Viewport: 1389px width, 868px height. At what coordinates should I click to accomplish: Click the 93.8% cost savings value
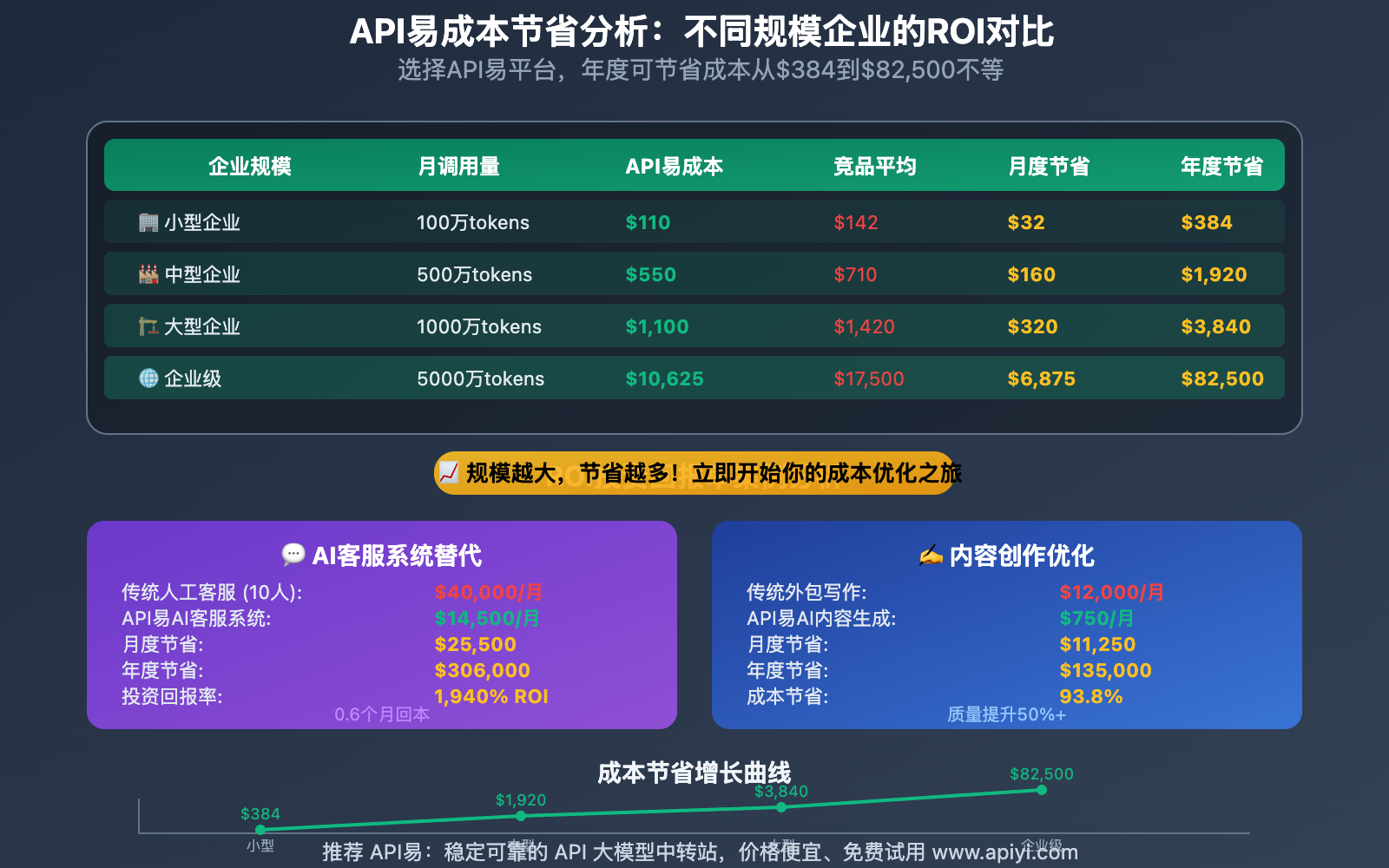1091,696
